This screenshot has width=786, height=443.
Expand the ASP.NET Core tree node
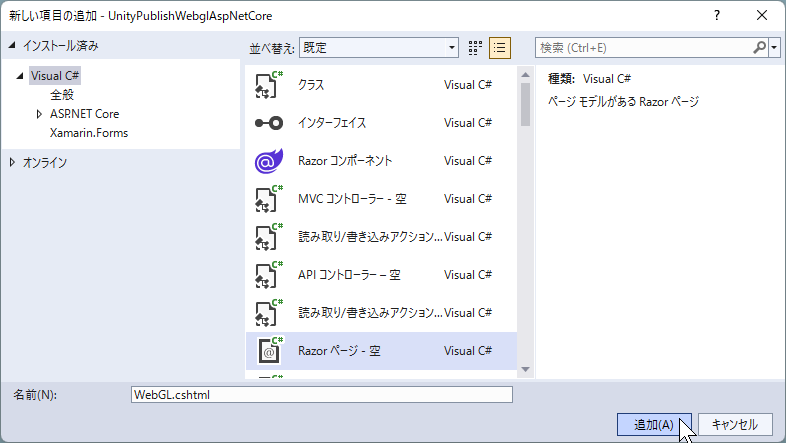39,114
